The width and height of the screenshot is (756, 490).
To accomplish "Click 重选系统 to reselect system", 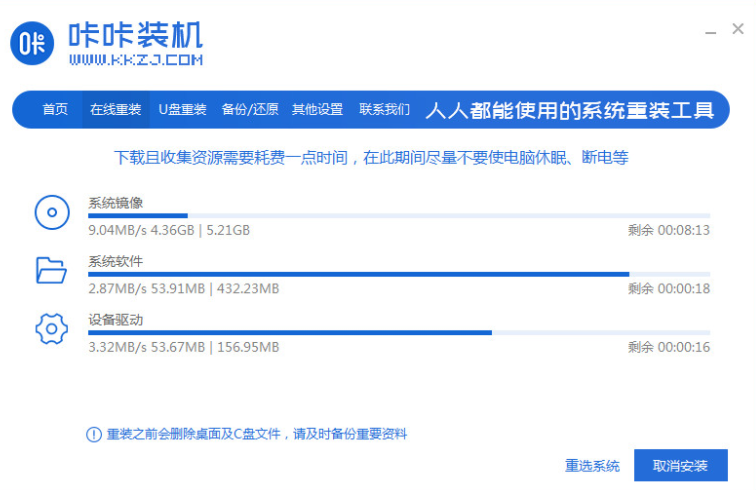I will pos(592,466).
